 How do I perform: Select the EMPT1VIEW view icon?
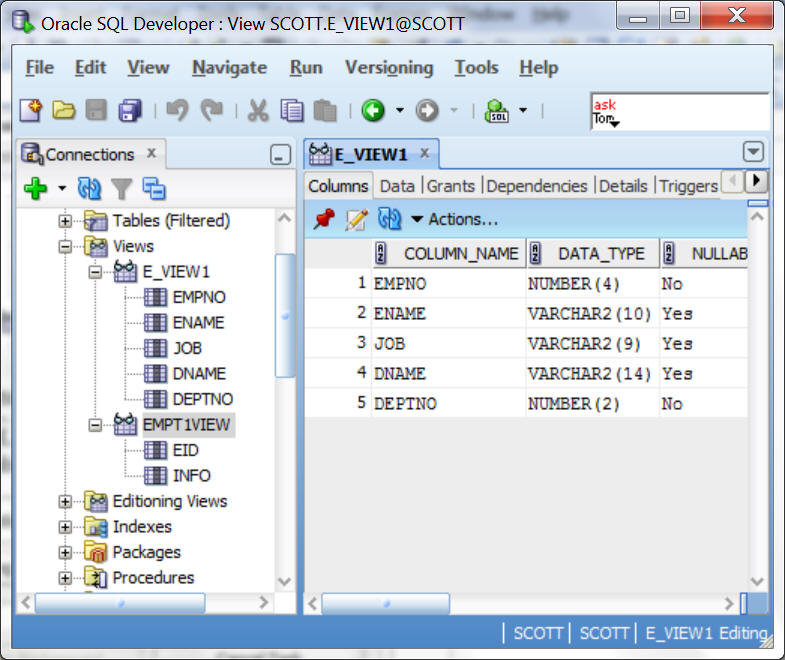[x=125, y=425]
